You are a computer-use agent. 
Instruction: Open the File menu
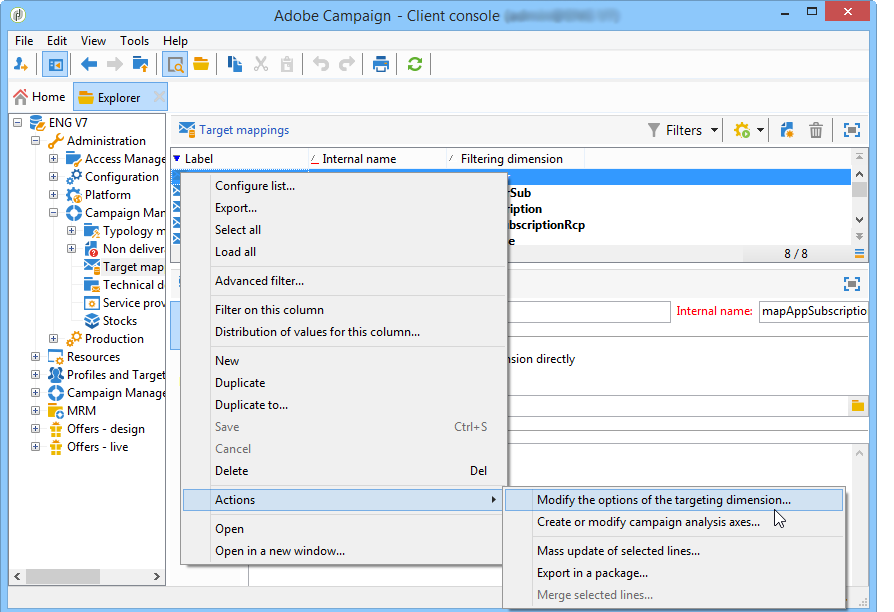click(24, 40)
